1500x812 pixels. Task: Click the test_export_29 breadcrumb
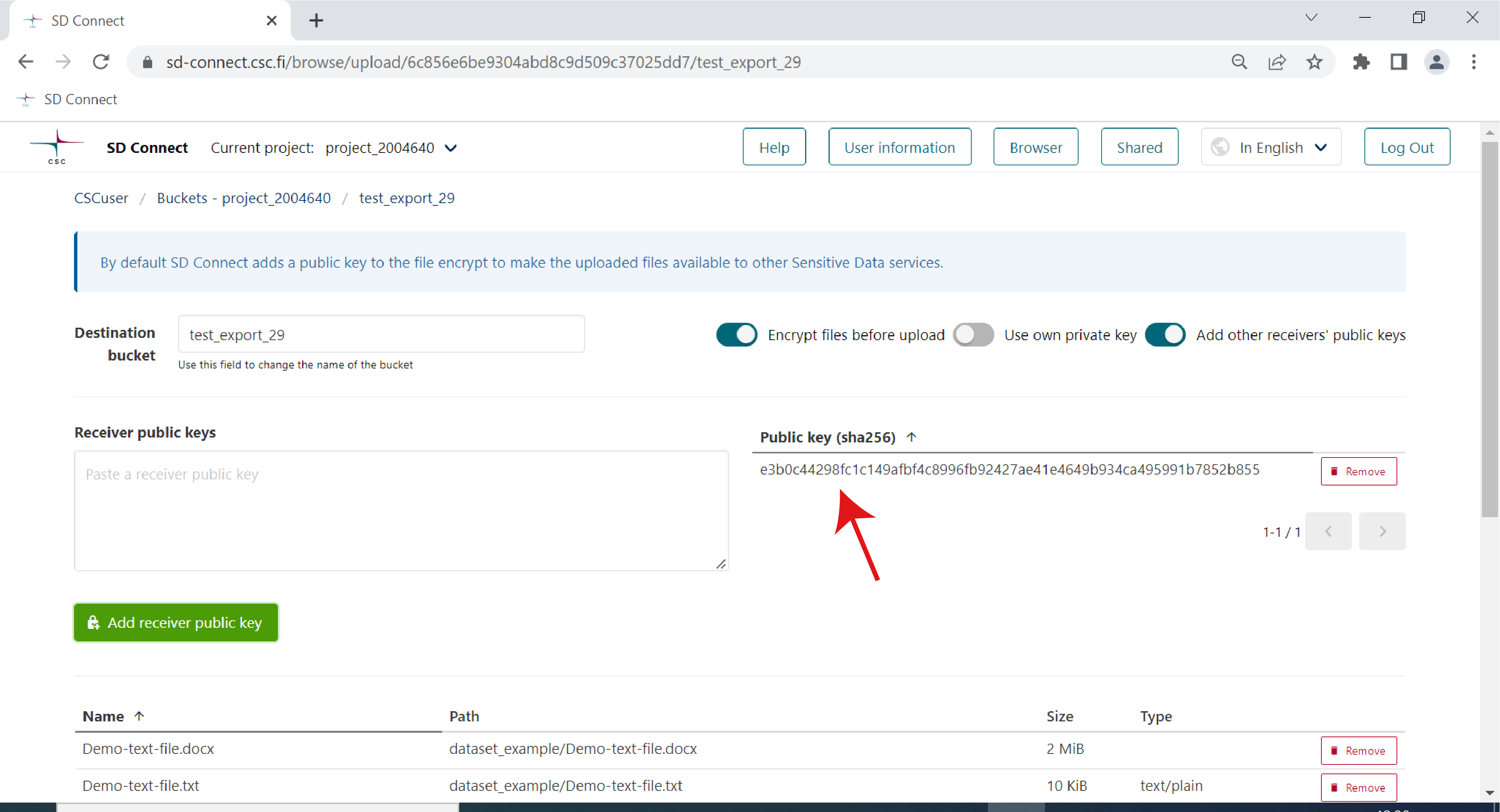tap(406, 198)
